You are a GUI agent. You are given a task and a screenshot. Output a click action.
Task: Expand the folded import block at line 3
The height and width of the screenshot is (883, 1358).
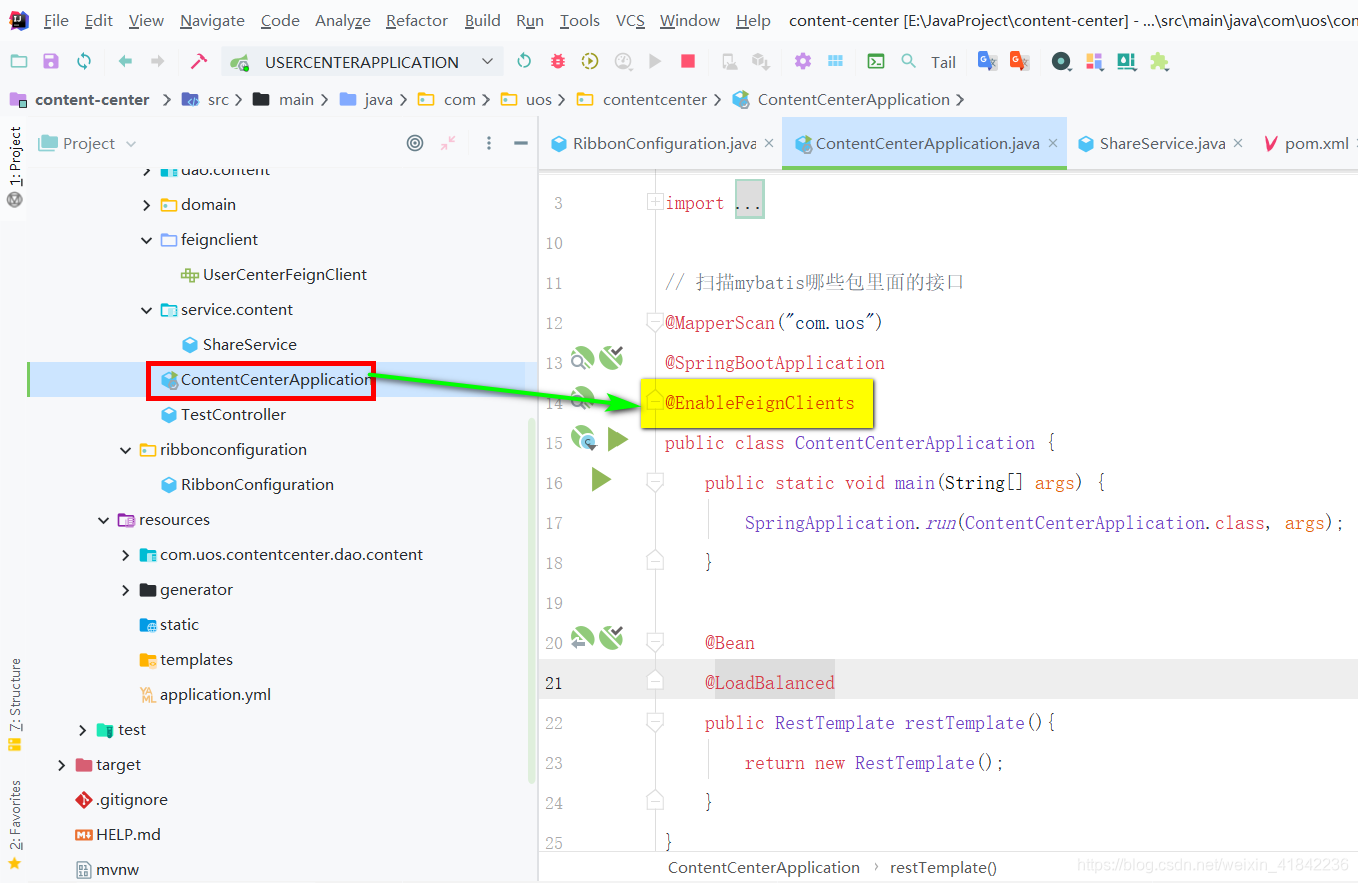(x=654, y=202)
